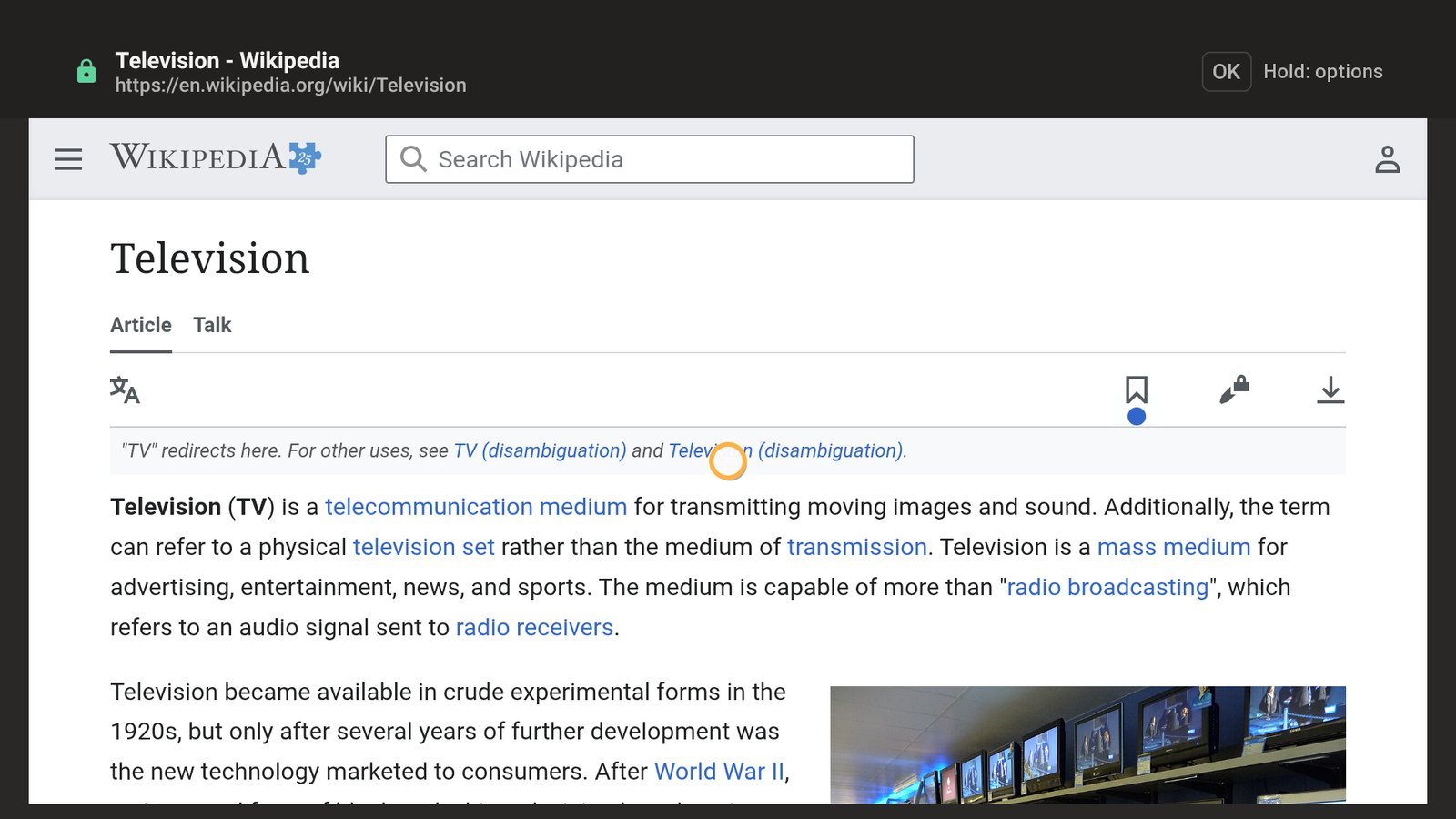Follow the telecommunication medium link

coord(476,507)
